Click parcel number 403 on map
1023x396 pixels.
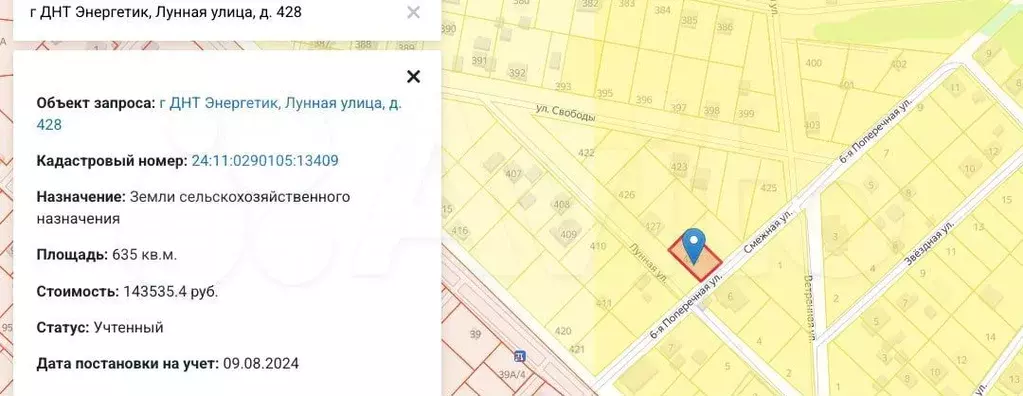[x=812, y=125]
